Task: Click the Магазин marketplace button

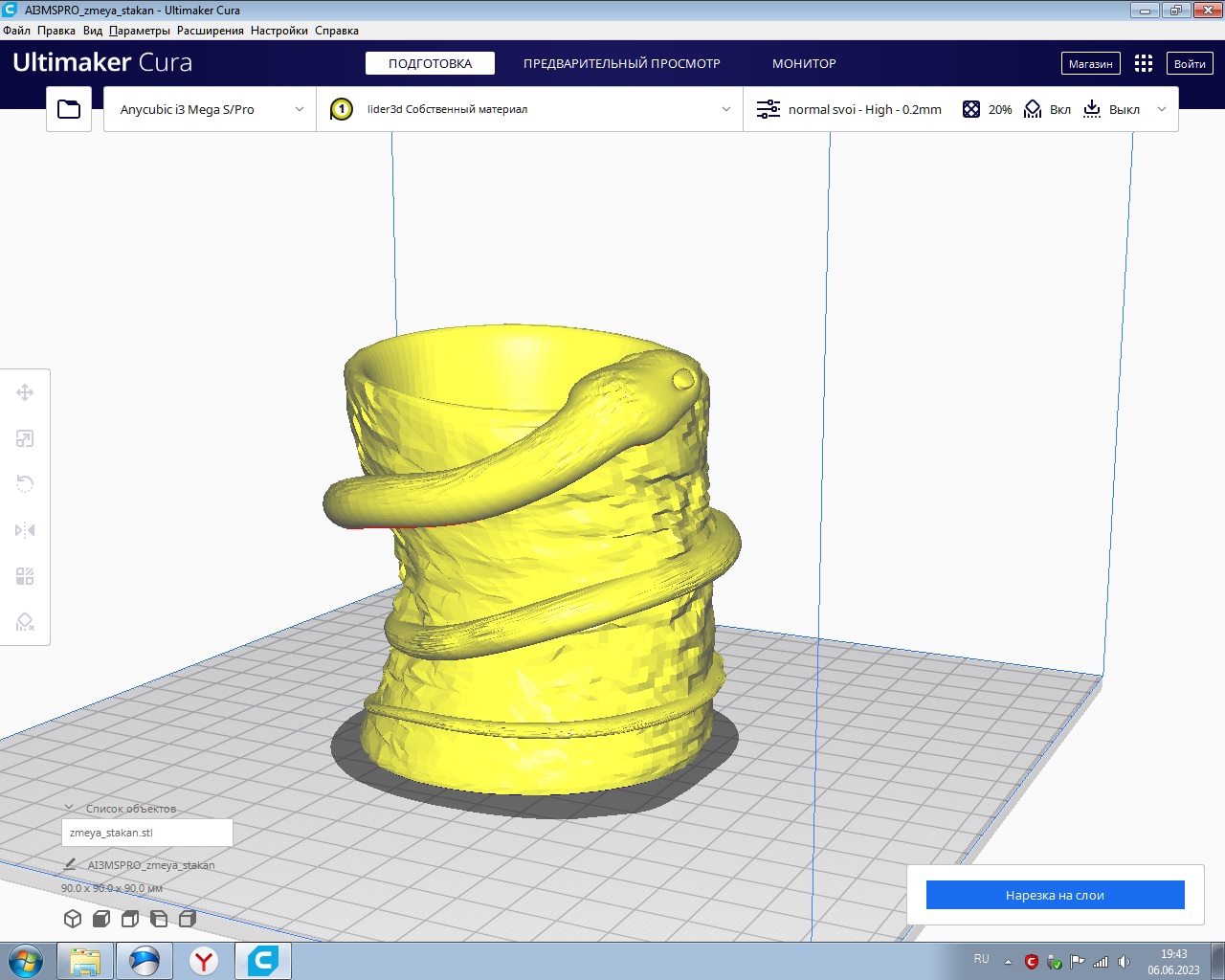Action: click(x=1090, y=63)
